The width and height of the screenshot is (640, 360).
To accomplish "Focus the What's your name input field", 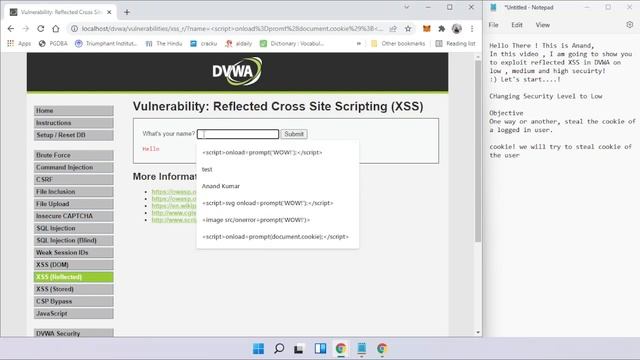I will coord(238,134).
